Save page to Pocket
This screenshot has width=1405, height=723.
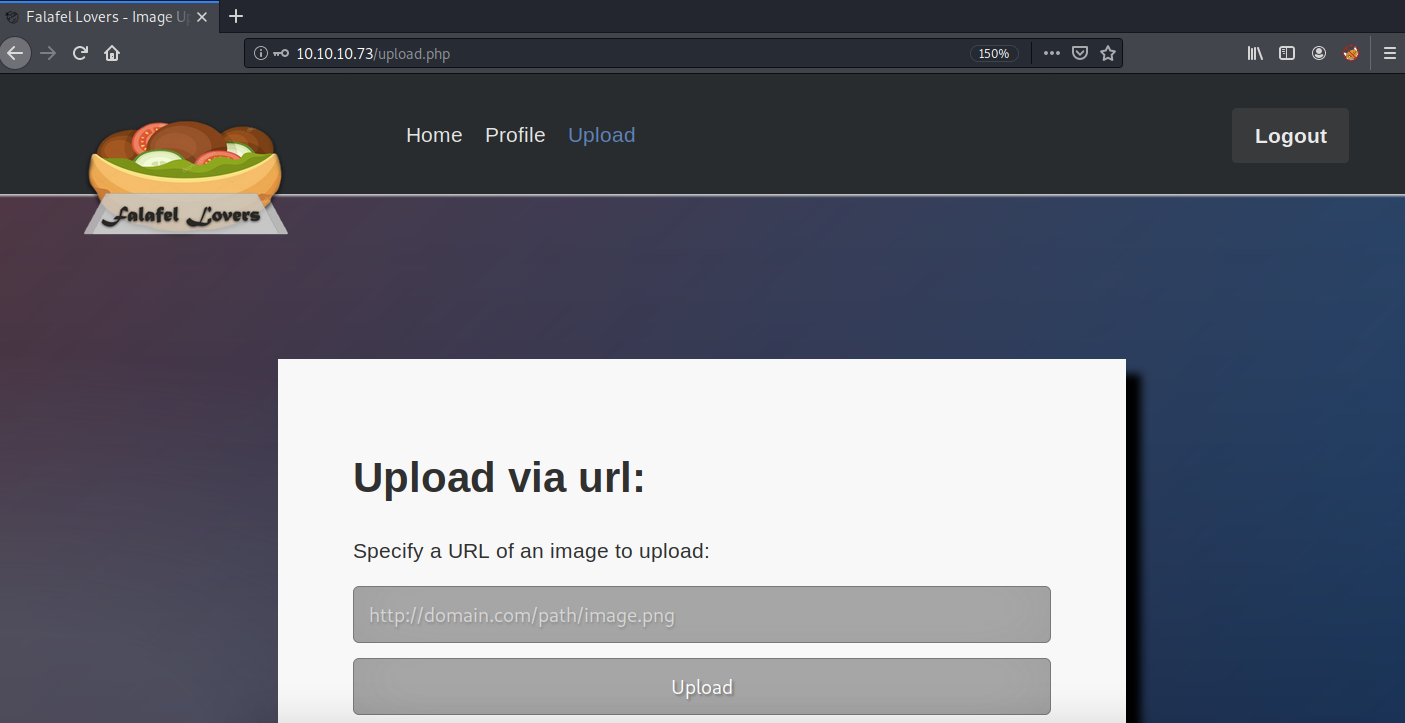click(1080, 54)
